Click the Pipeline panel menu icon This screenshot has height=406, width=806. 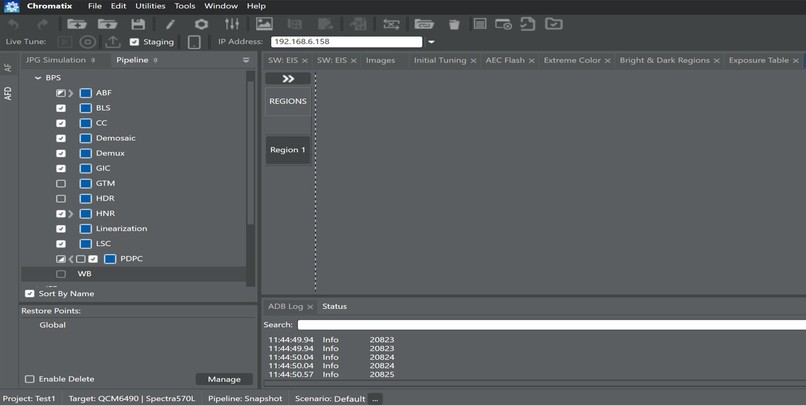[x=246, y=60]
